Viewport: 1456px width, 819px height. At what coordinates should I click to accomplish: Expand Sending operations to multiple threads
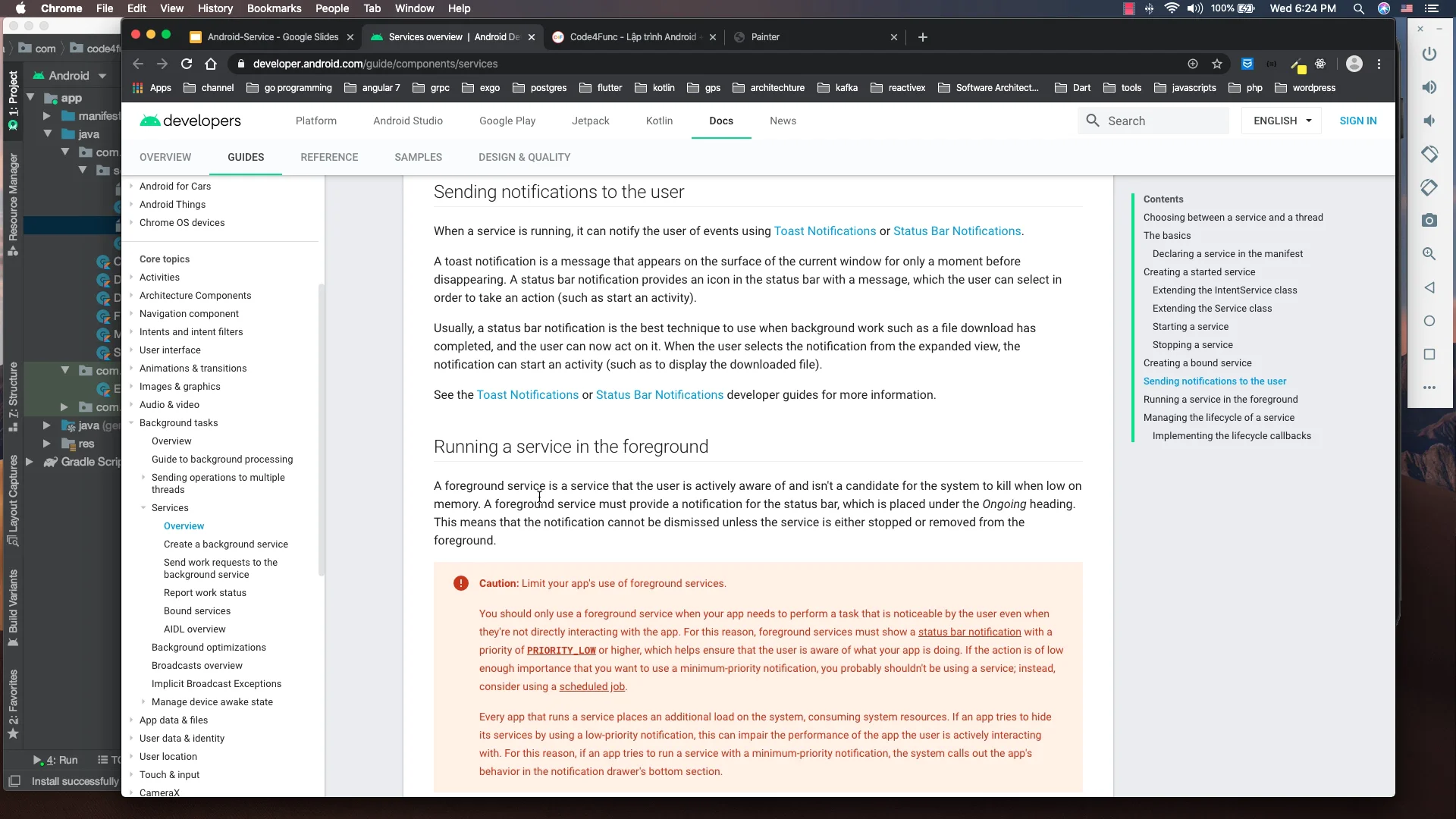coord(143,478)
